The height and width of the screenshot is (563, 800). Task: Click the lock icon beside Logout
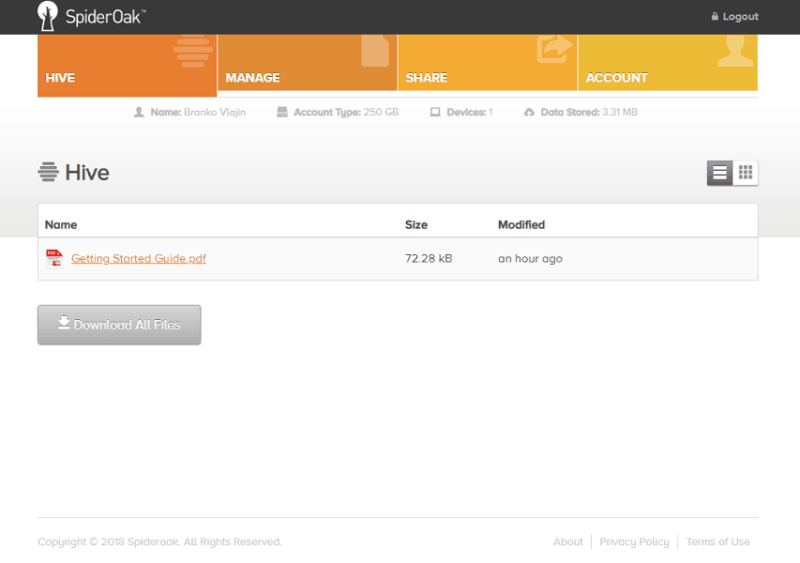(x=715, y=16)
